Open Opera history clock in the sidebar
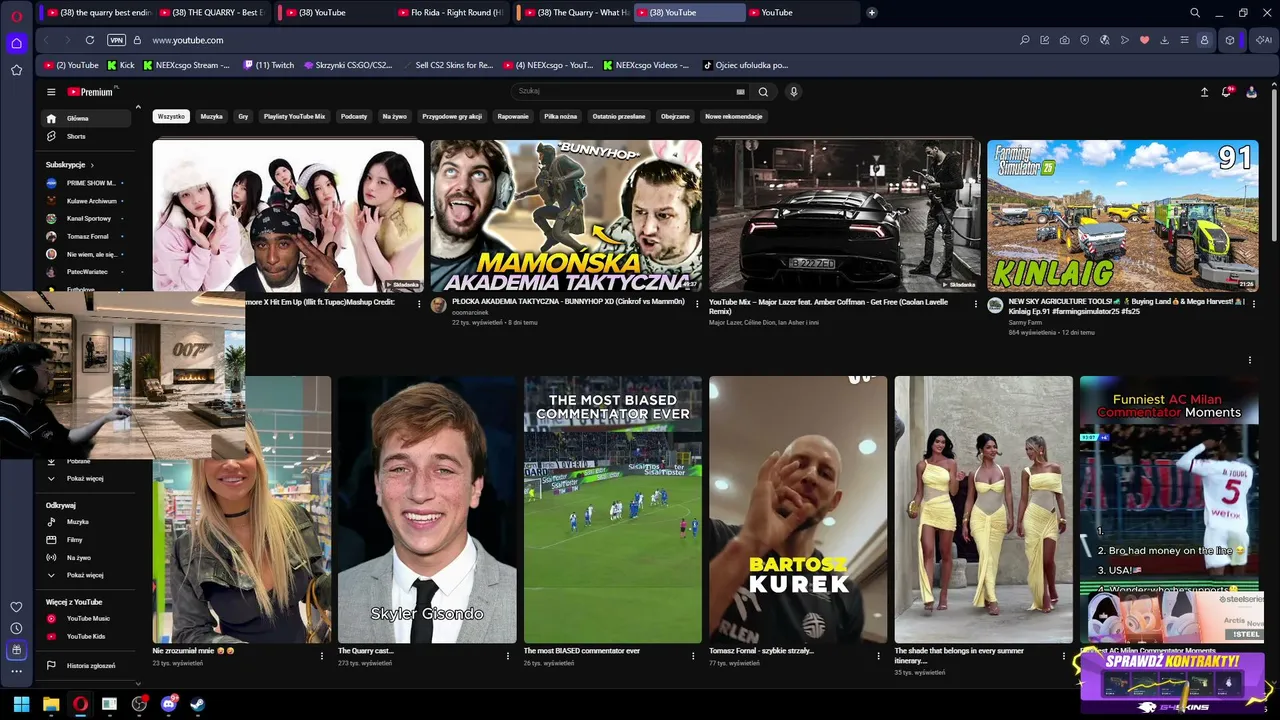 click(x=16, y=628)
